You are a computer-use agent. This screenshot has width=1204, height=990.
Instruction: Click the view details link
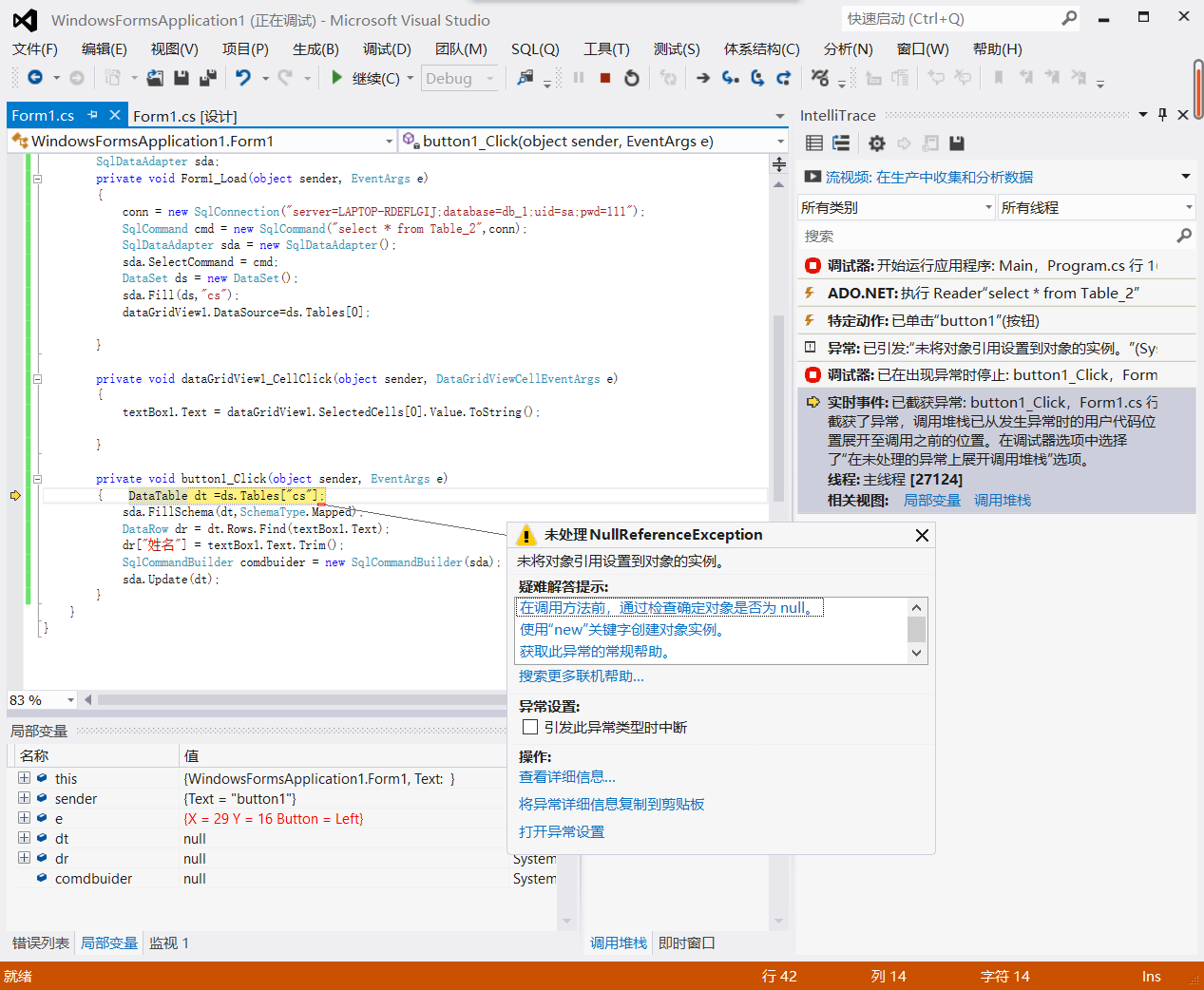567,776
